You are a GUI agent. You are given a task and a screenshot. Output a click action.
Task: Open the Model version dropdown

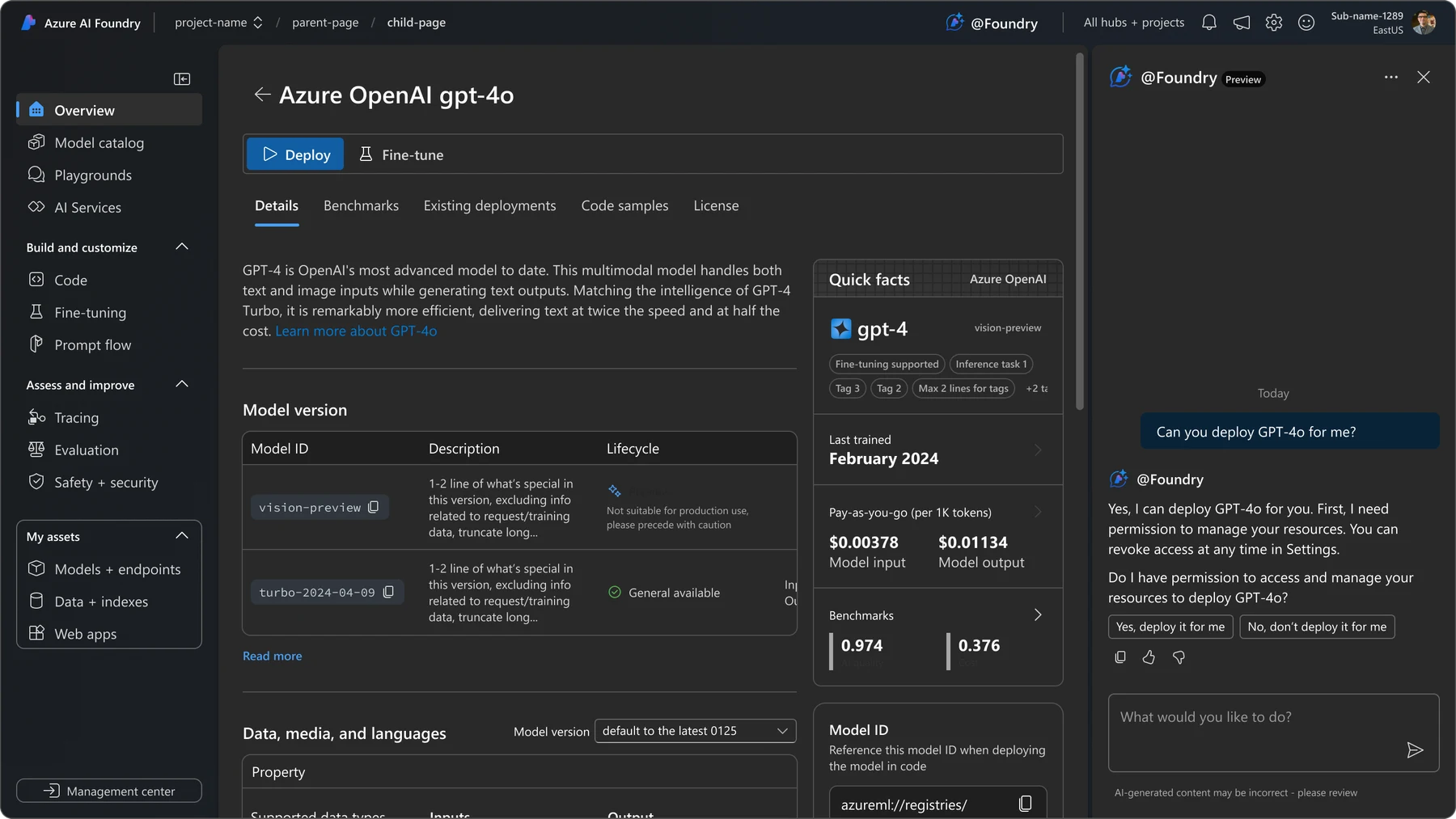tap(696, 731)
